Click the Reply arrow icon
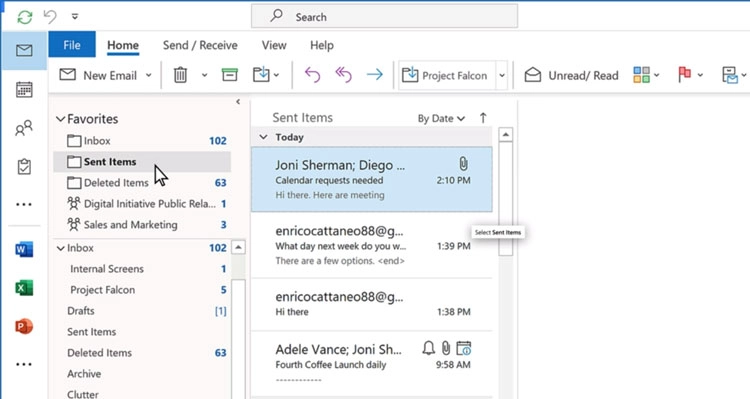The height and width of the screenshot is (399, 750). [x=312, y=75]
